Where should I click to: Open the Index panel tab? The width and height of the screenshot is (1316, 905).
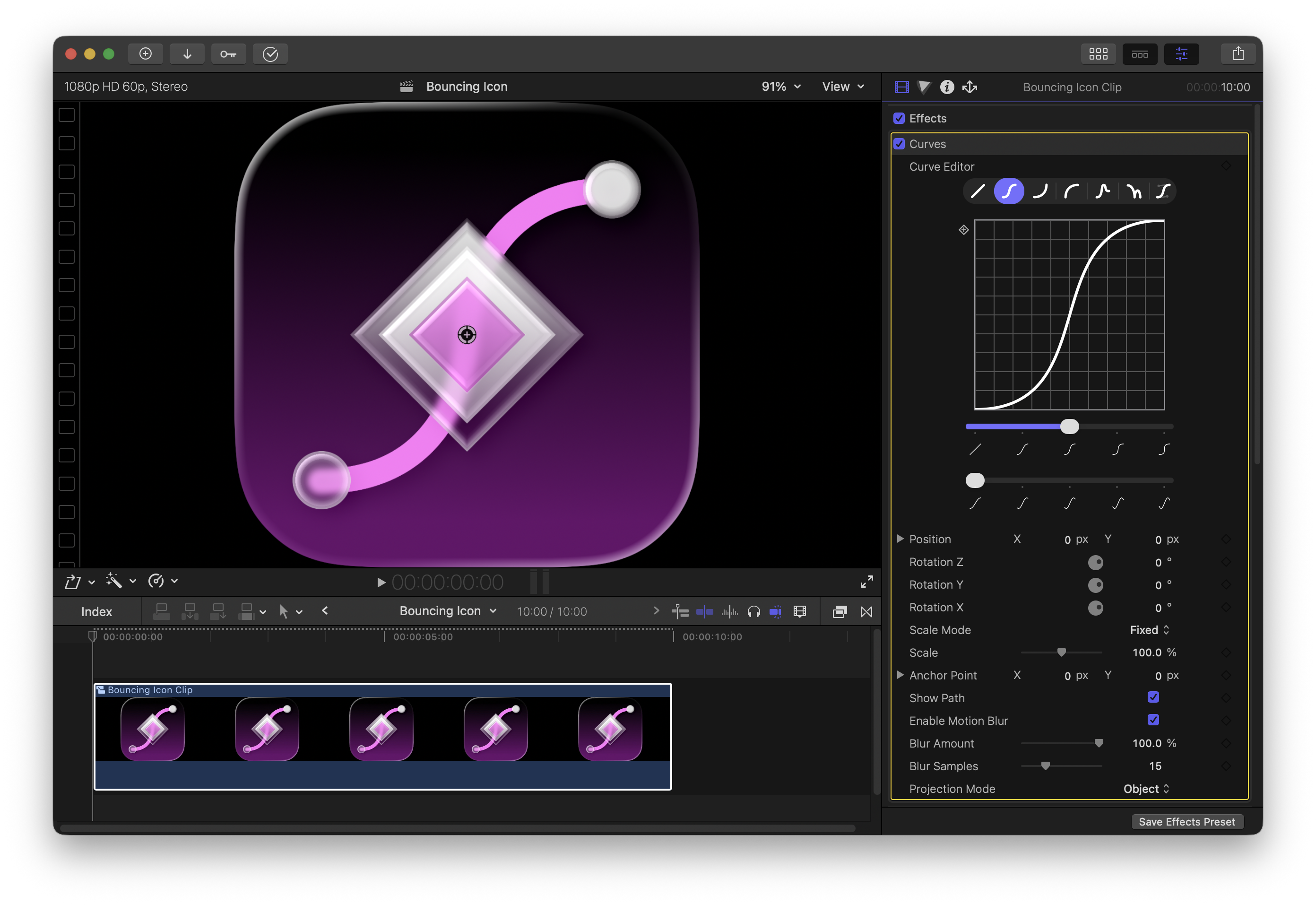tap(96, 611)
